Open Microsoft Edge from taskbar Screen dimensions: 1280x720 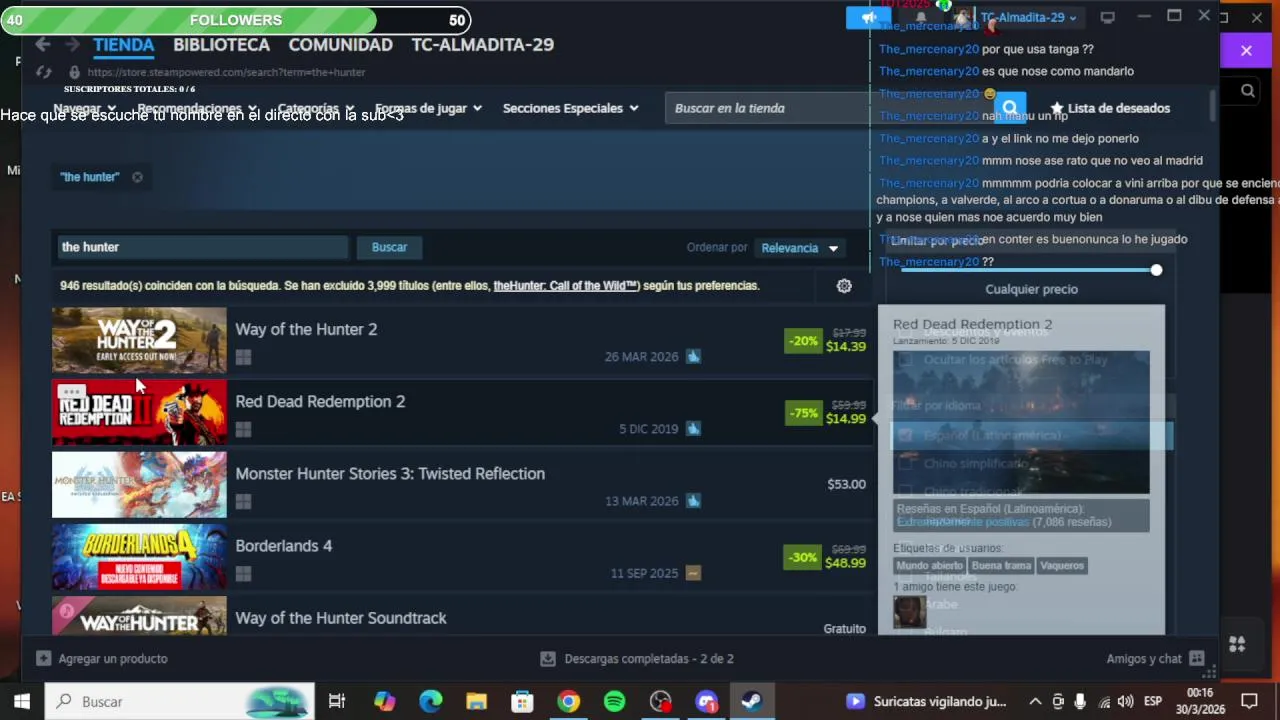(430, 701)
